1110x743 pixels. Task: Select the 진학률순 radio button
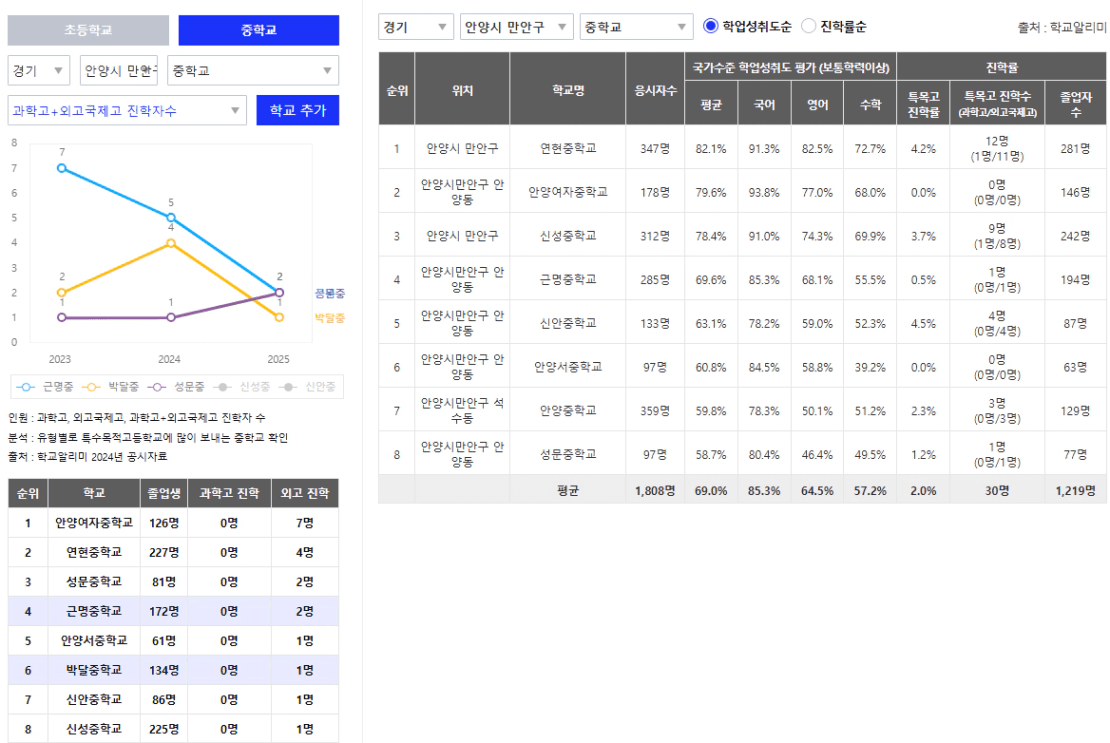point(808,26)
